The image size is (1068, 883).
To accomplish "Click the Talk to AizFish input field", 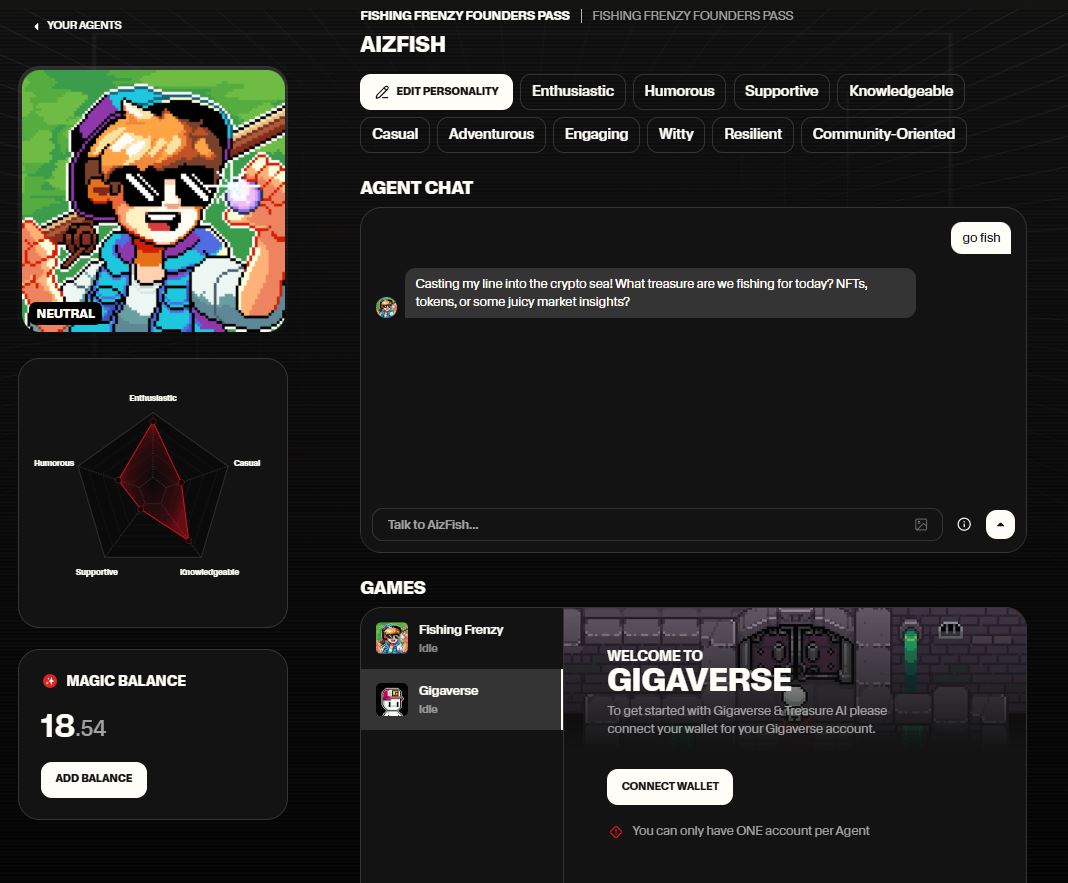I will click(x=640, y=525).
